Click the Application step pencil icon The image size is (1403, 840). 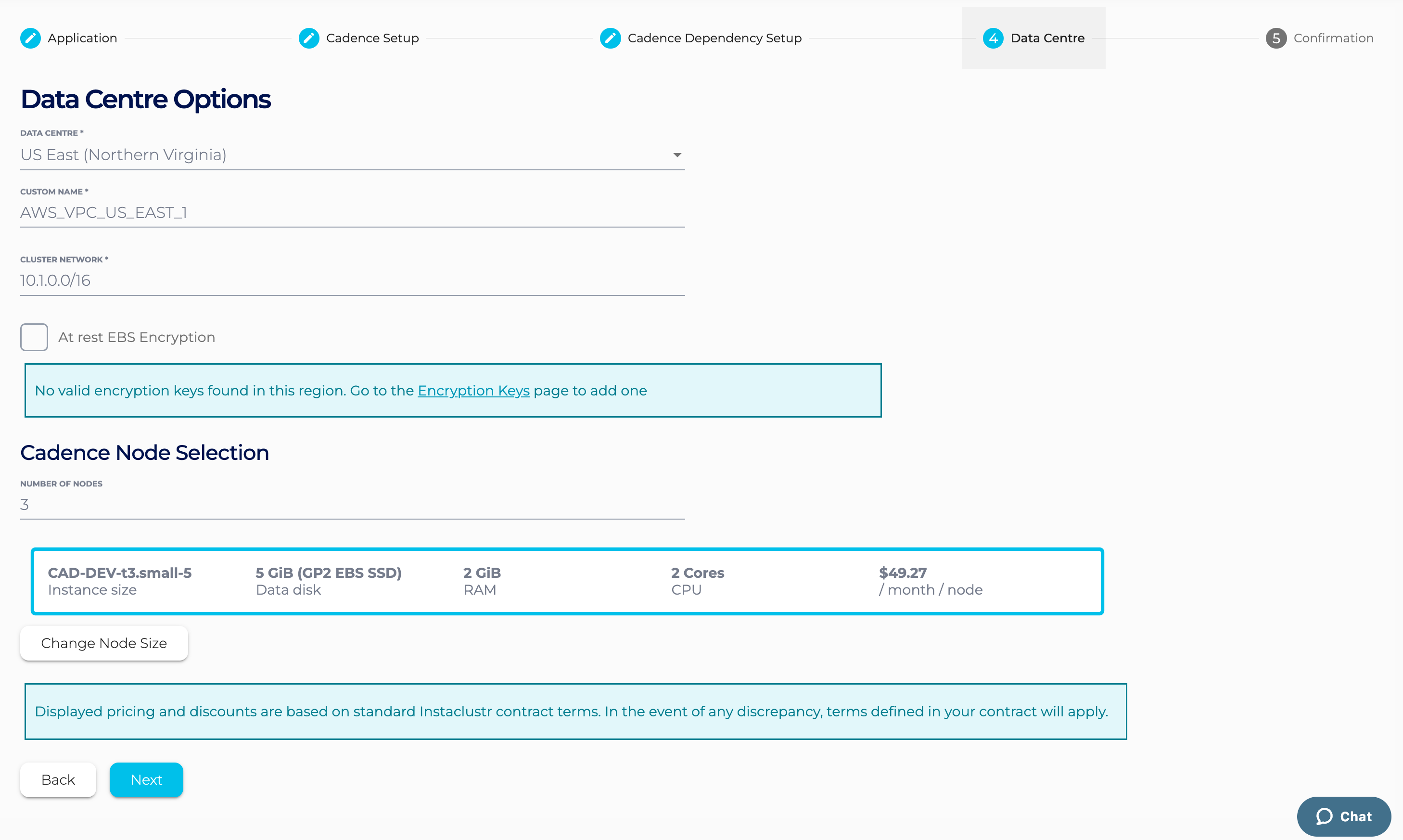[31, 38]
